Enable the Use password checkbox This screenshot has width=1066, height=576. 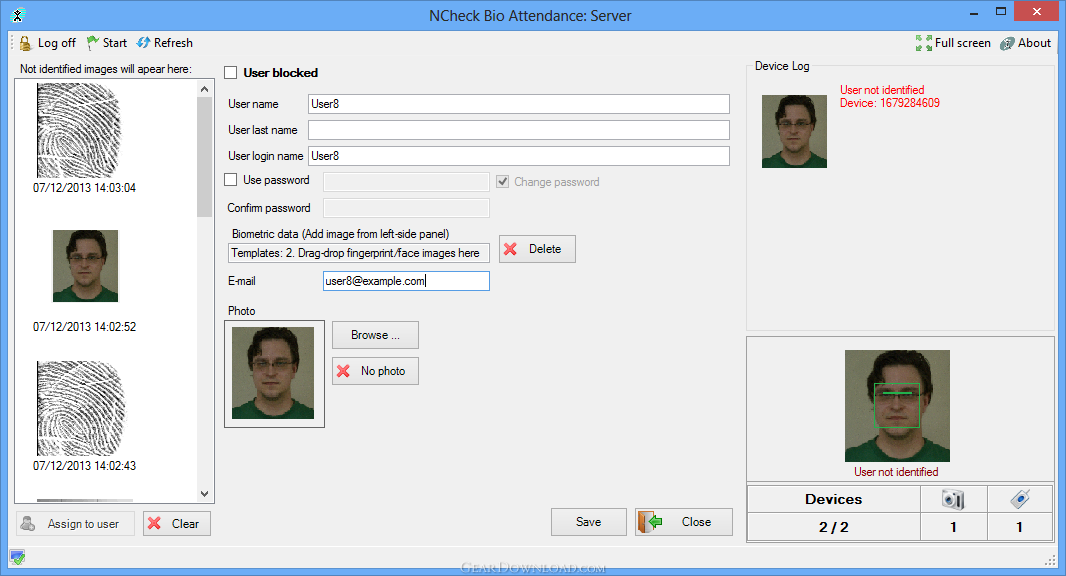pos(231,180)
